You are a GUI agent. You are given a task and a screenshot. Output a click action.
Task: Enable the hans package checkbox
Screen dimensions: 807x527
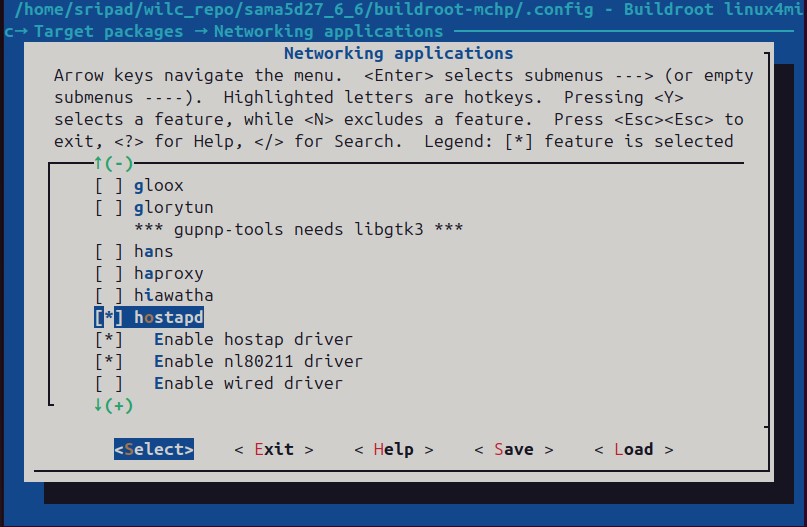click(x=108, y=252)
